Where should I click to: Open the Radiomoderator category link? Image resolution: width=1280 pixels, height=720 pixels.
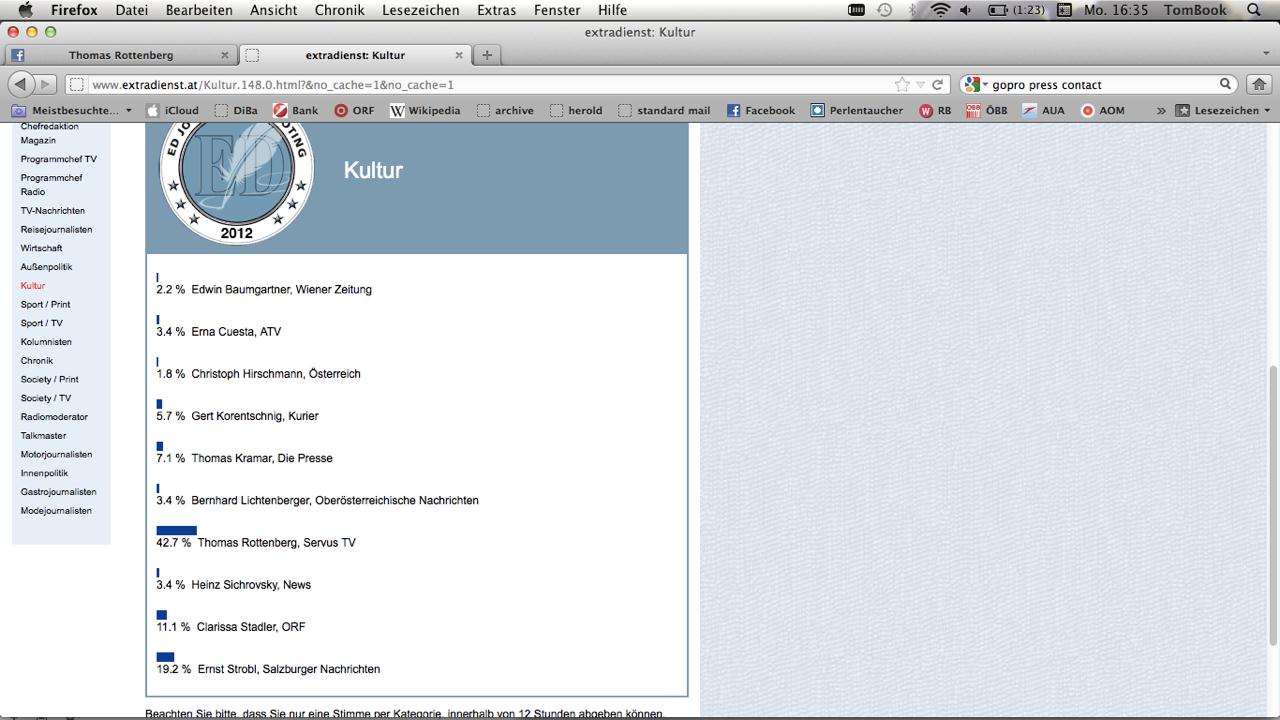coord(55,417)
